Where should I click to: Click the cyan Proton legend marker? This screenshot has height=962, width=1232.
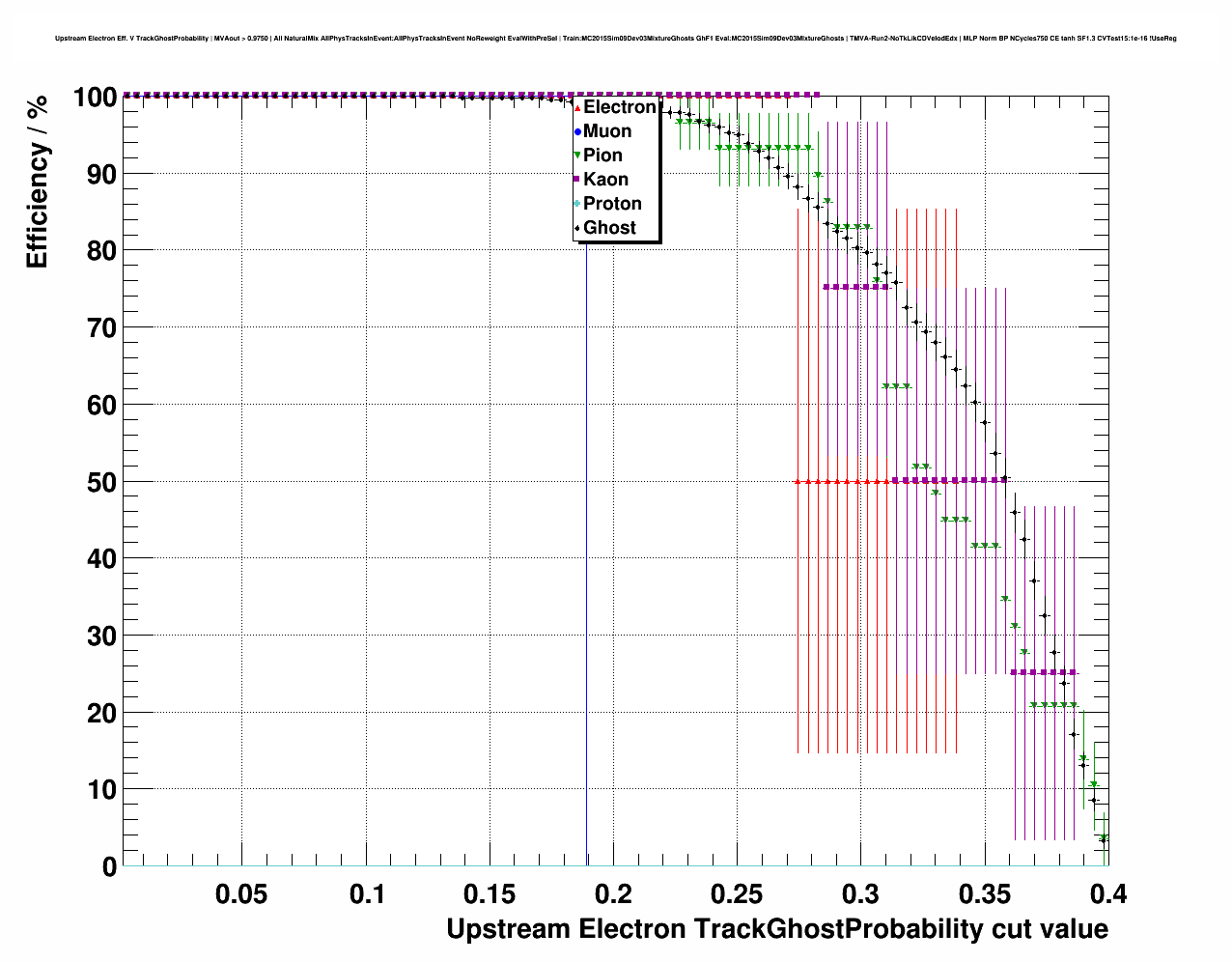[577, 204]
